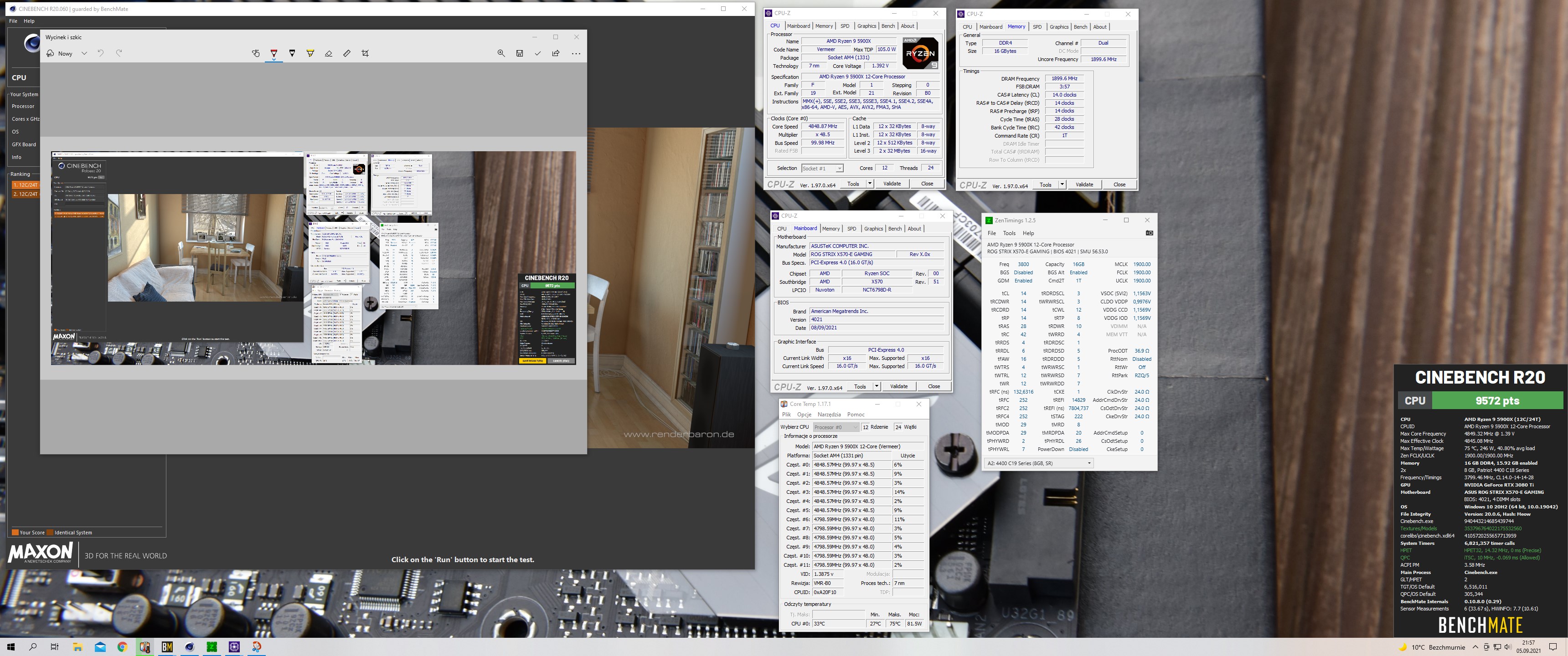Click Close in the CPU-Z Memory-tab window
1568x656 pixels.
[x=1119, y=184]
